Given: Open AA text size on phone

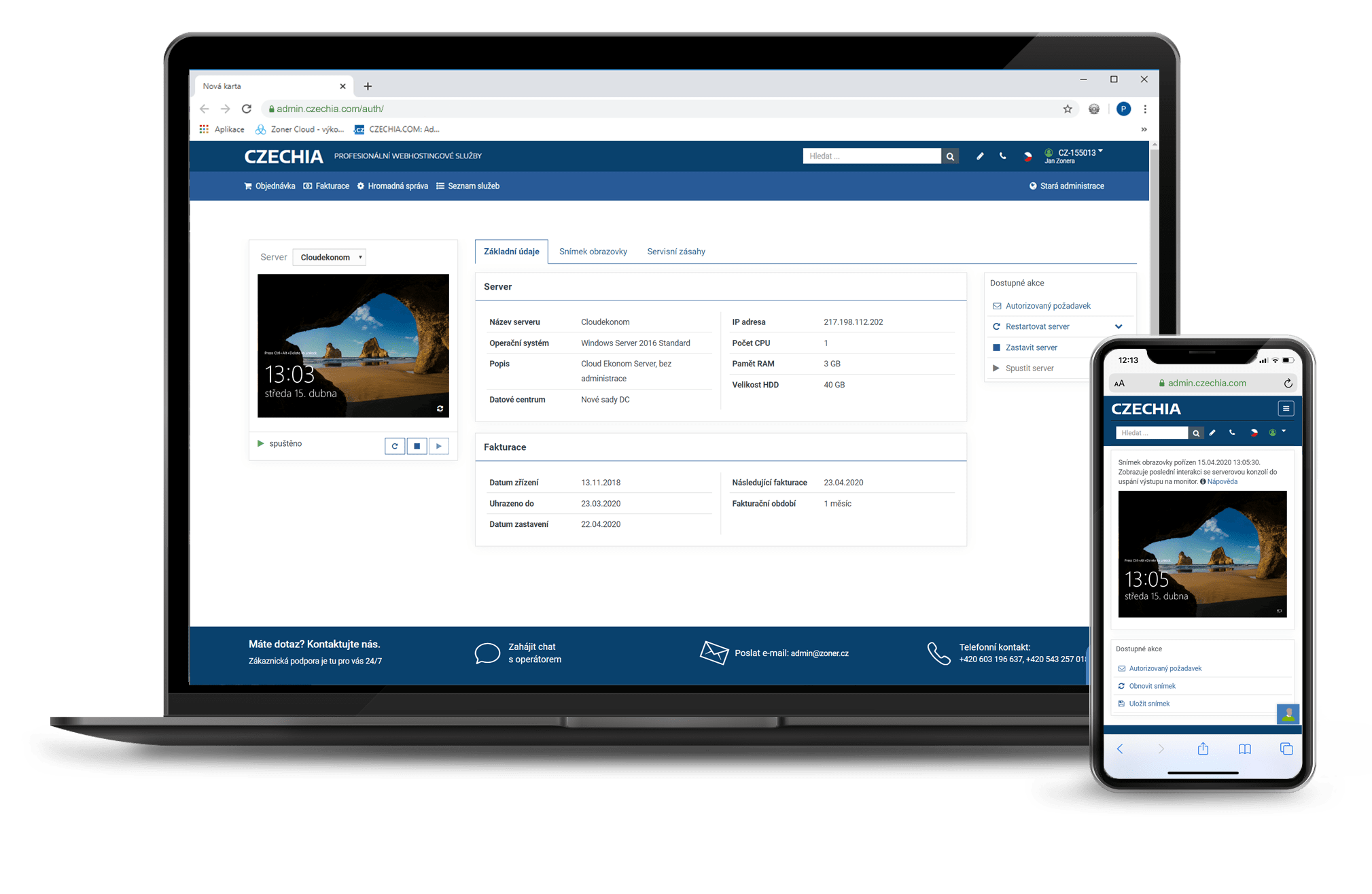Looking at the screenshot, I should point(1119,383).
